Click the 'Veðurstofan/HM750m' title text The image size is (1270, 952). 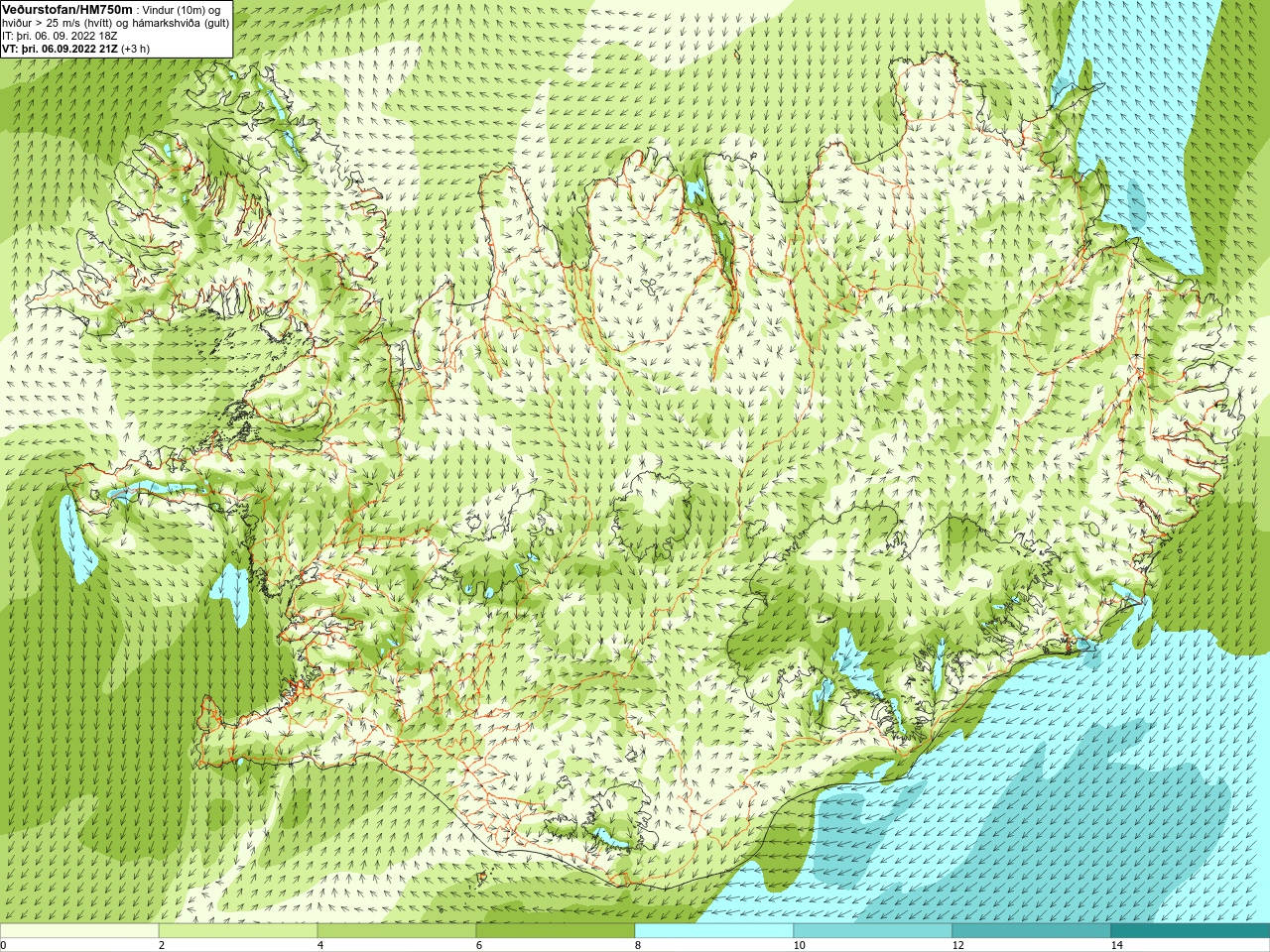coord(66,9)
